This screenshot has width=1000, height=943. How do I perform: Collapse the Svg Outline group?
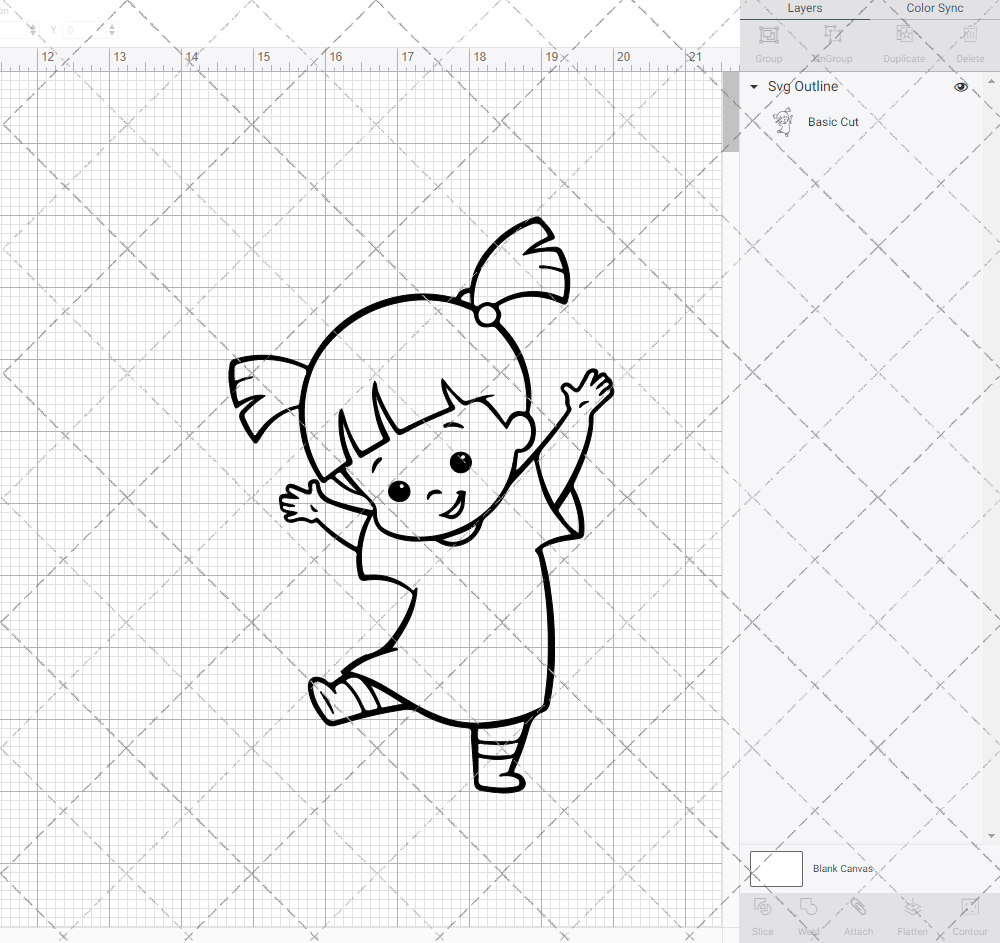tap(754, 87)
